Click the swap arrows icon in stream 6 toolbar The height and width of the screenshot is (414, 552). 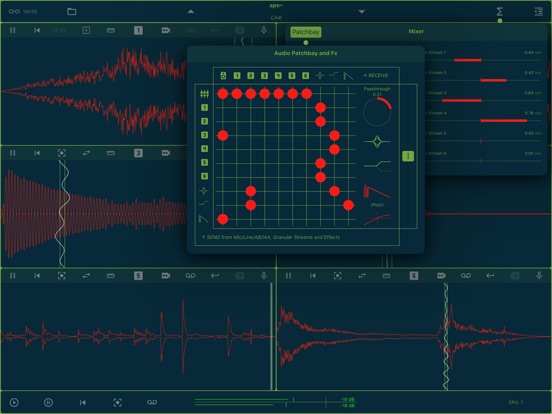point(362,275)
